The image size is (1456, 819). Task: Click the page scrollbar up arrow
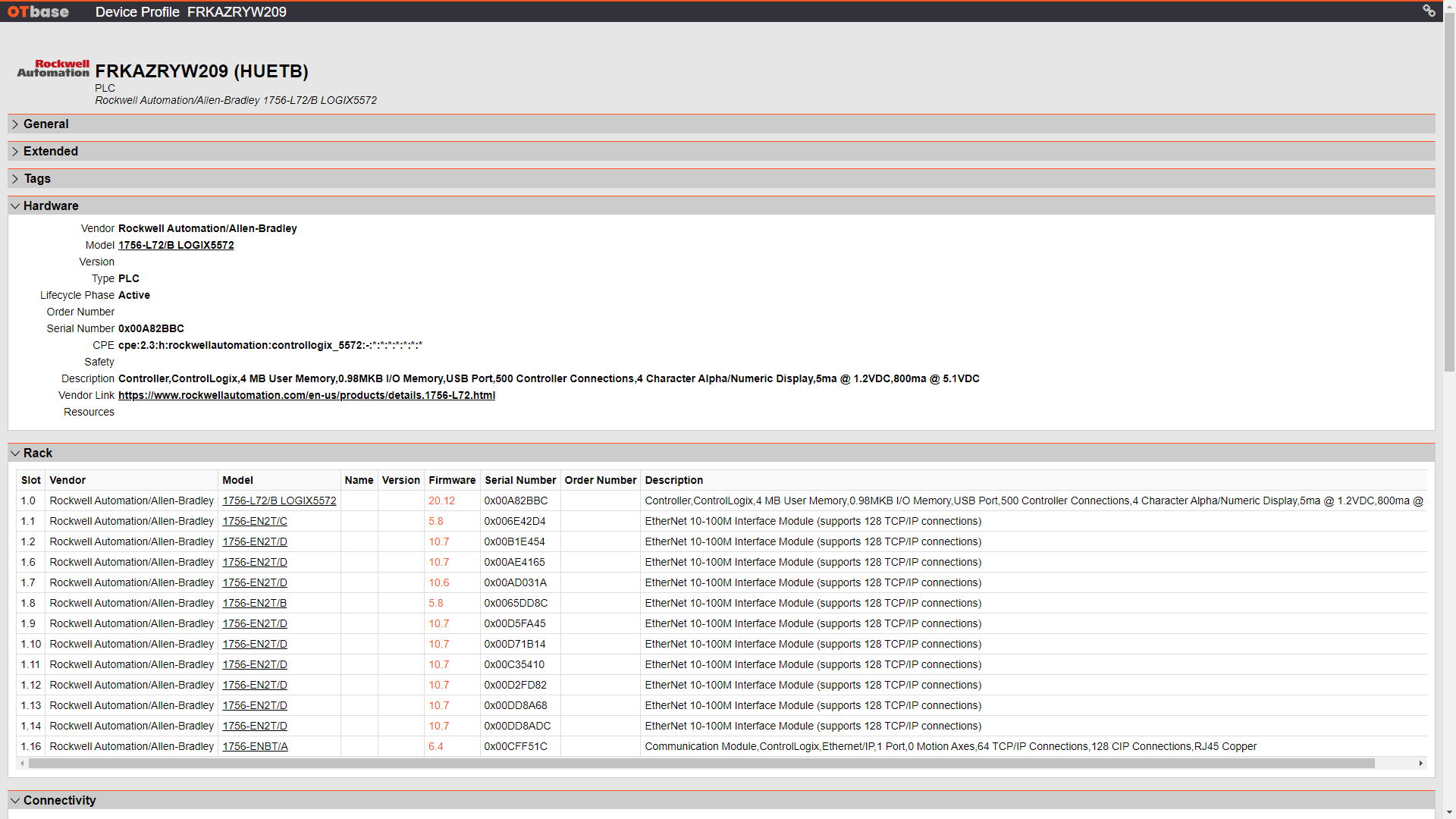tap(1449, 5)
